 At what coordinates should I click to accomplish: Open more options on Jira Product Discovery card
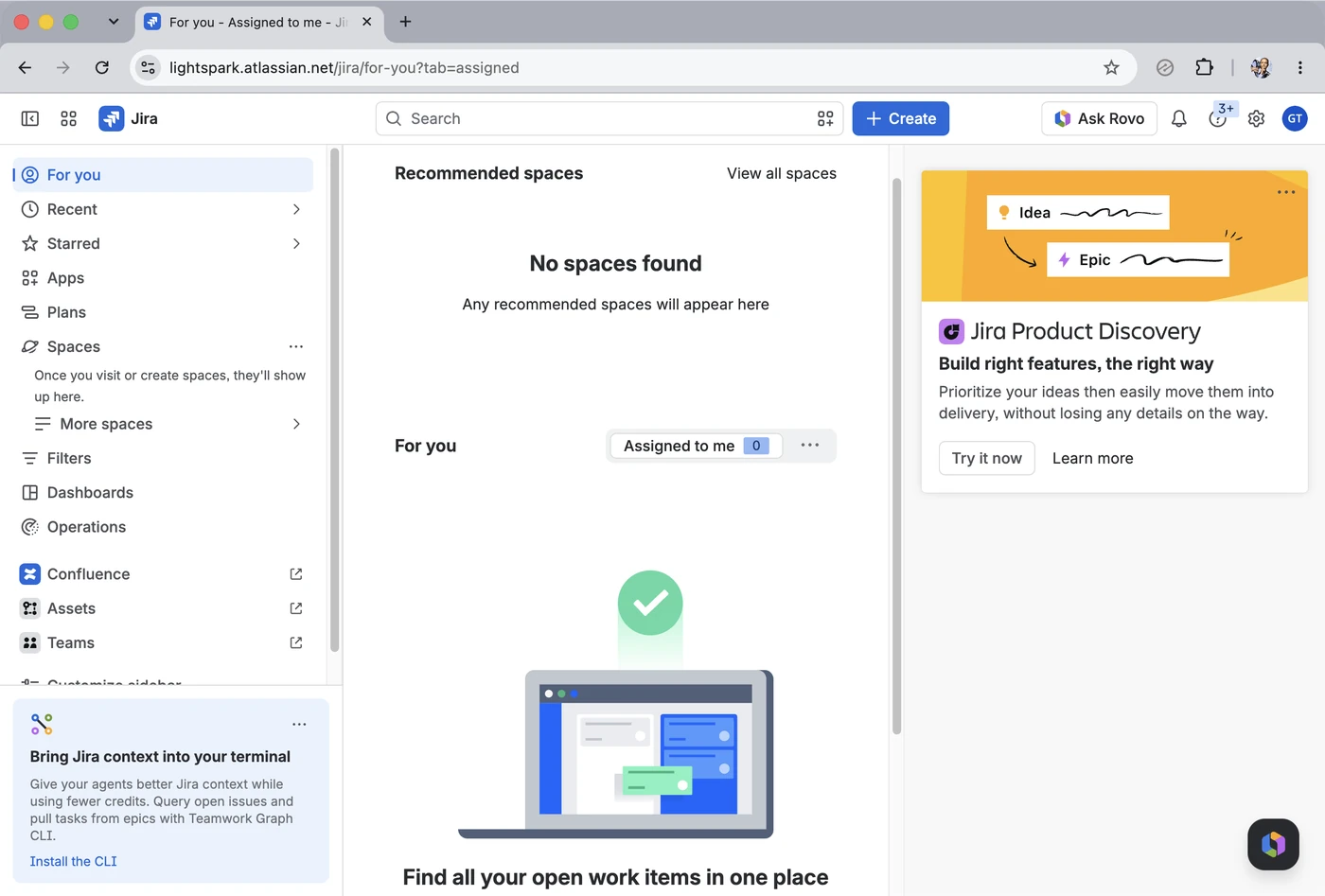click(1286, 192)
